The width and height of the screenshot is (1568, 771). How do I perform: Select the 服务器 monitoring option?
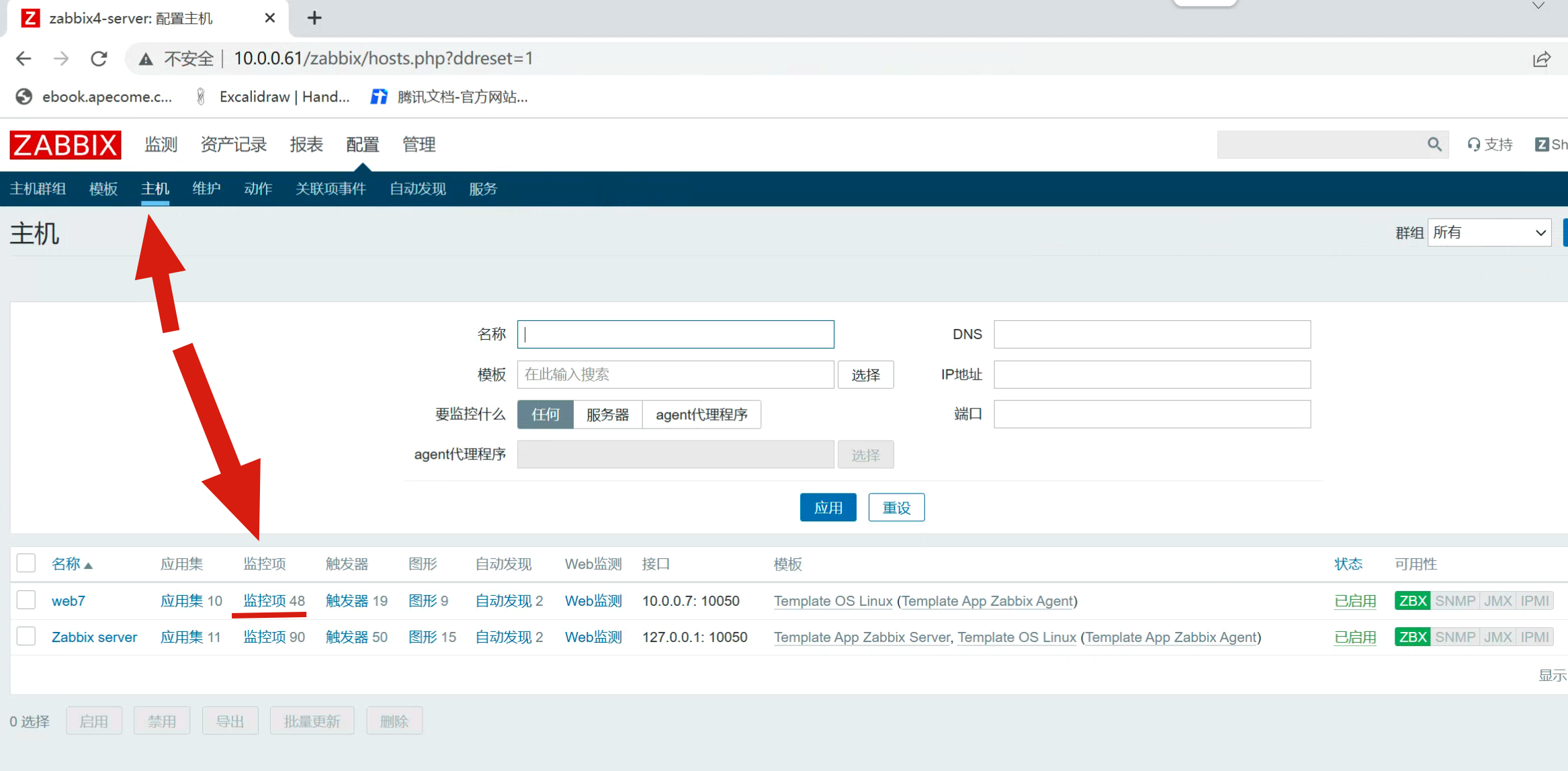607,414
